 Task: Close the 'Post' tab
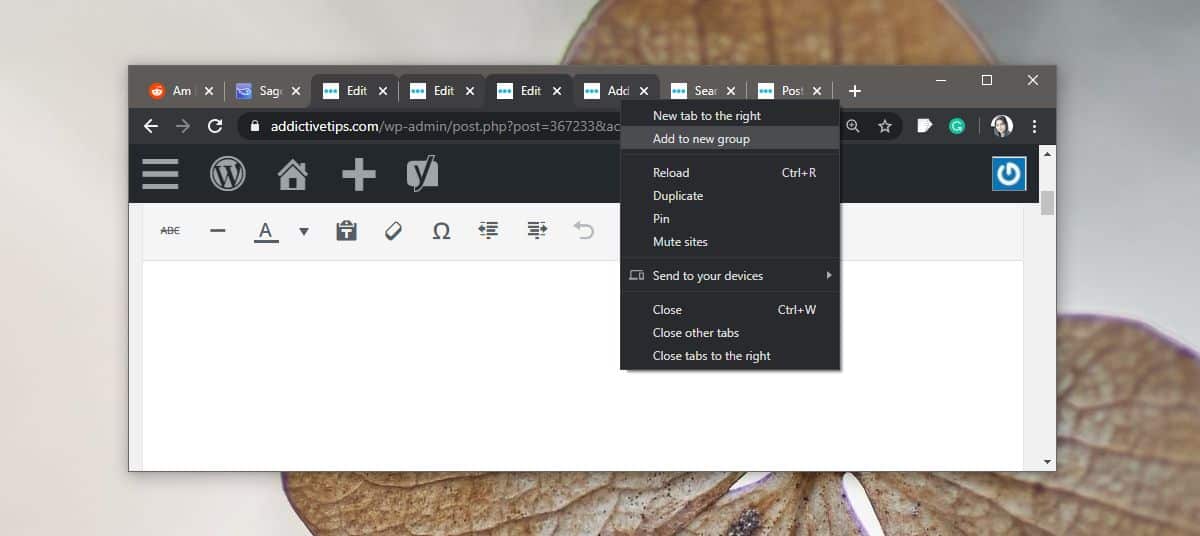[x=817, y=91]
